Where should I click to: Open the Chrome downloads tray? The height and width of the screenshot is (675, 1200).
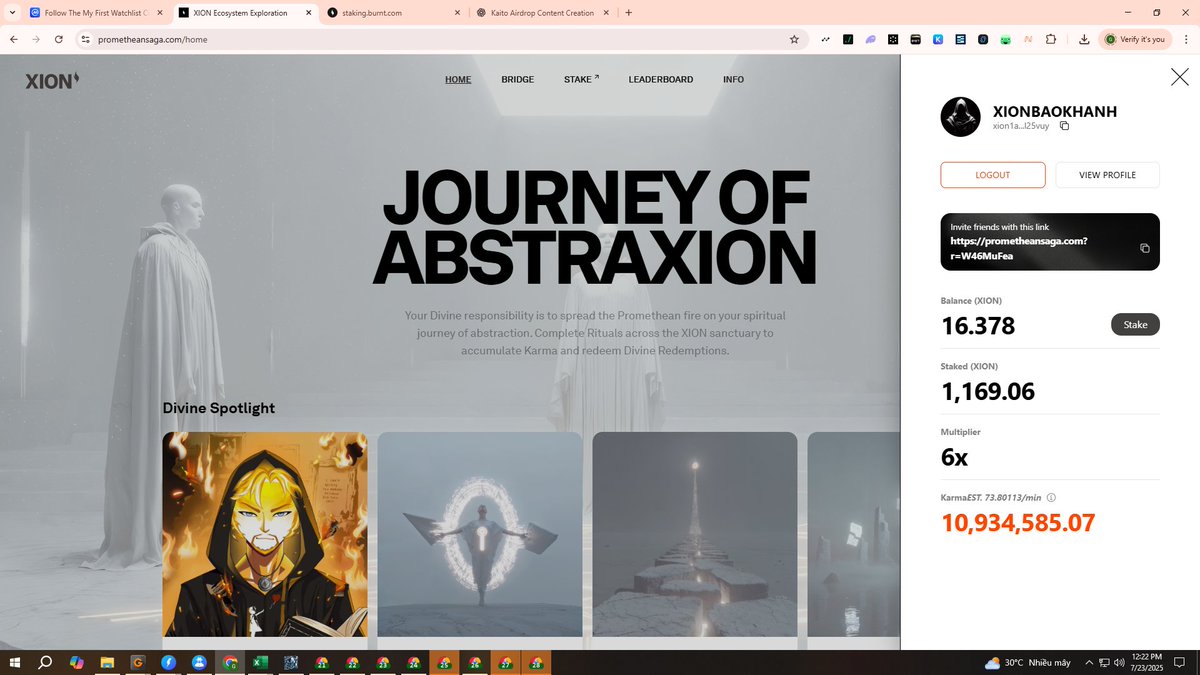tap(1084, 39)
